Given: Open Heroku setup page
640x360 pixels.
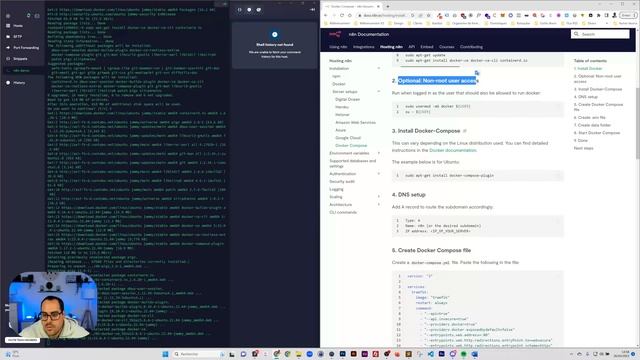Looking at the screenshot, I should click(x=342, y=107).
